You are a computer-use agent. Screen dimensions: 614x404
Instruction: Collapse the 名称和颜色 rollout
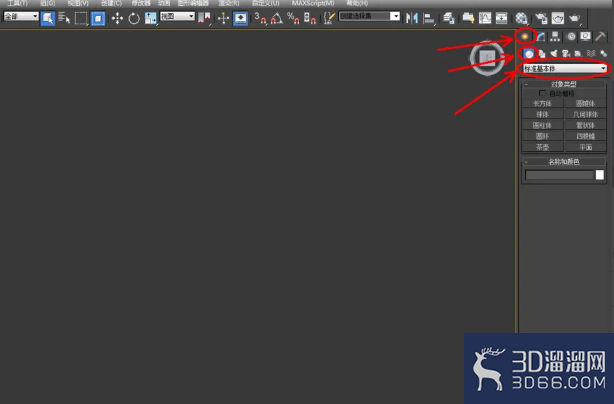564,161
